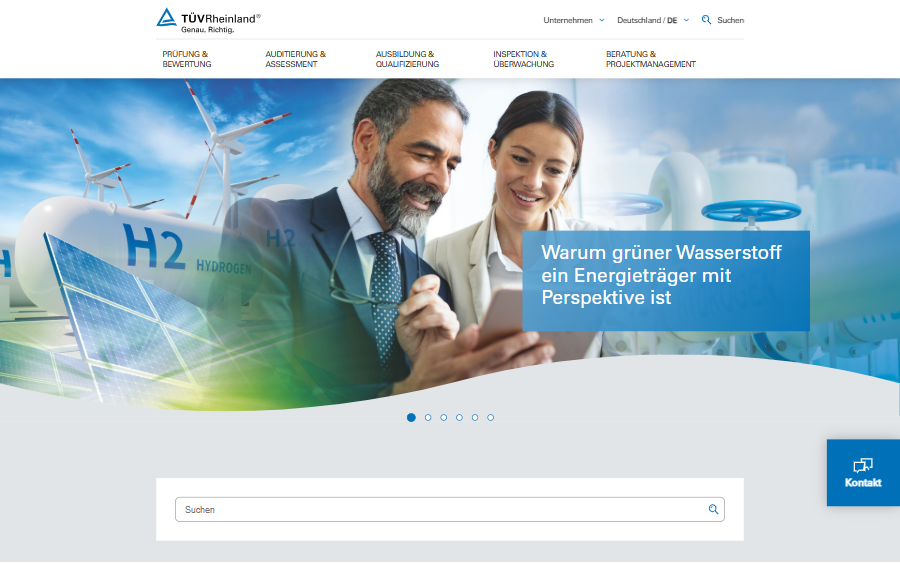Open the TÜV Rheinland logo homepage link

coord(208,21)
